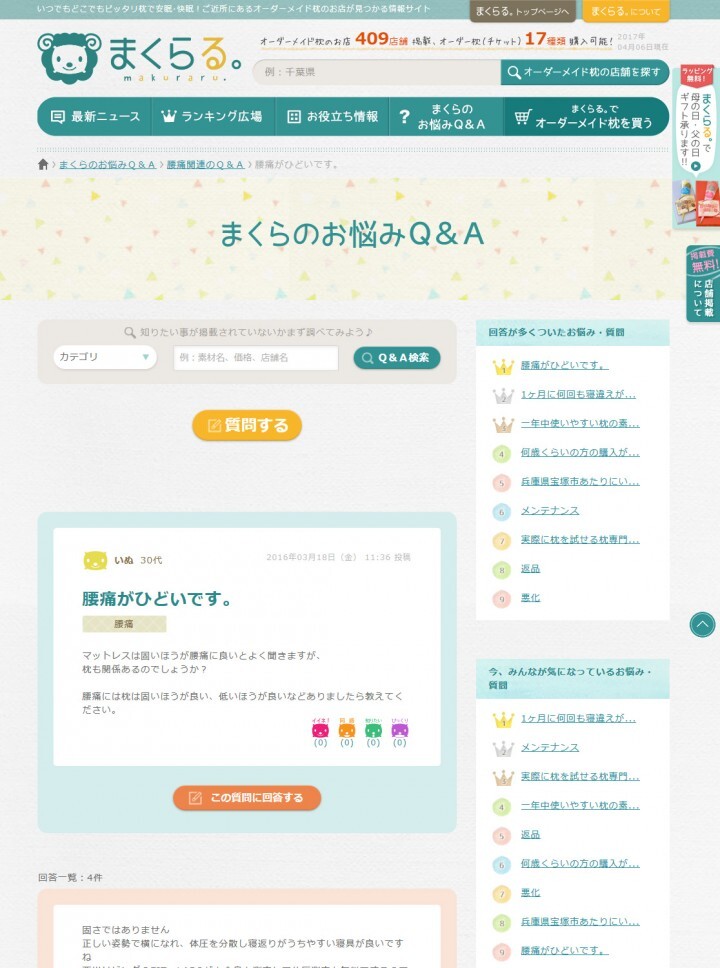Click the pink イイネ reaction face
The image size is (720, 968).
coord(320,730)
